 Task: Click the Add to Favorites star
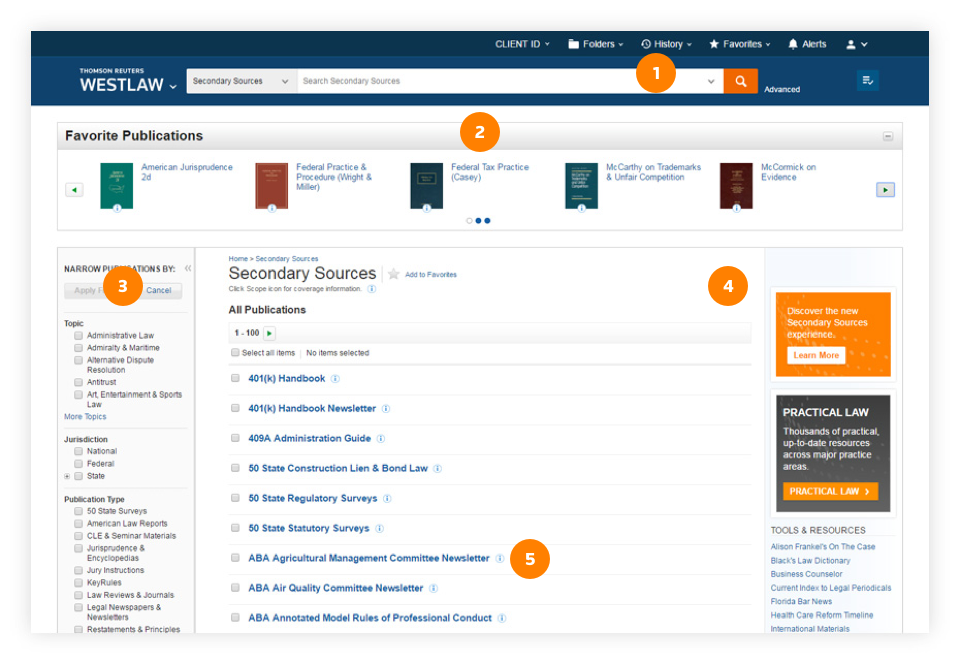pos(394,274)
